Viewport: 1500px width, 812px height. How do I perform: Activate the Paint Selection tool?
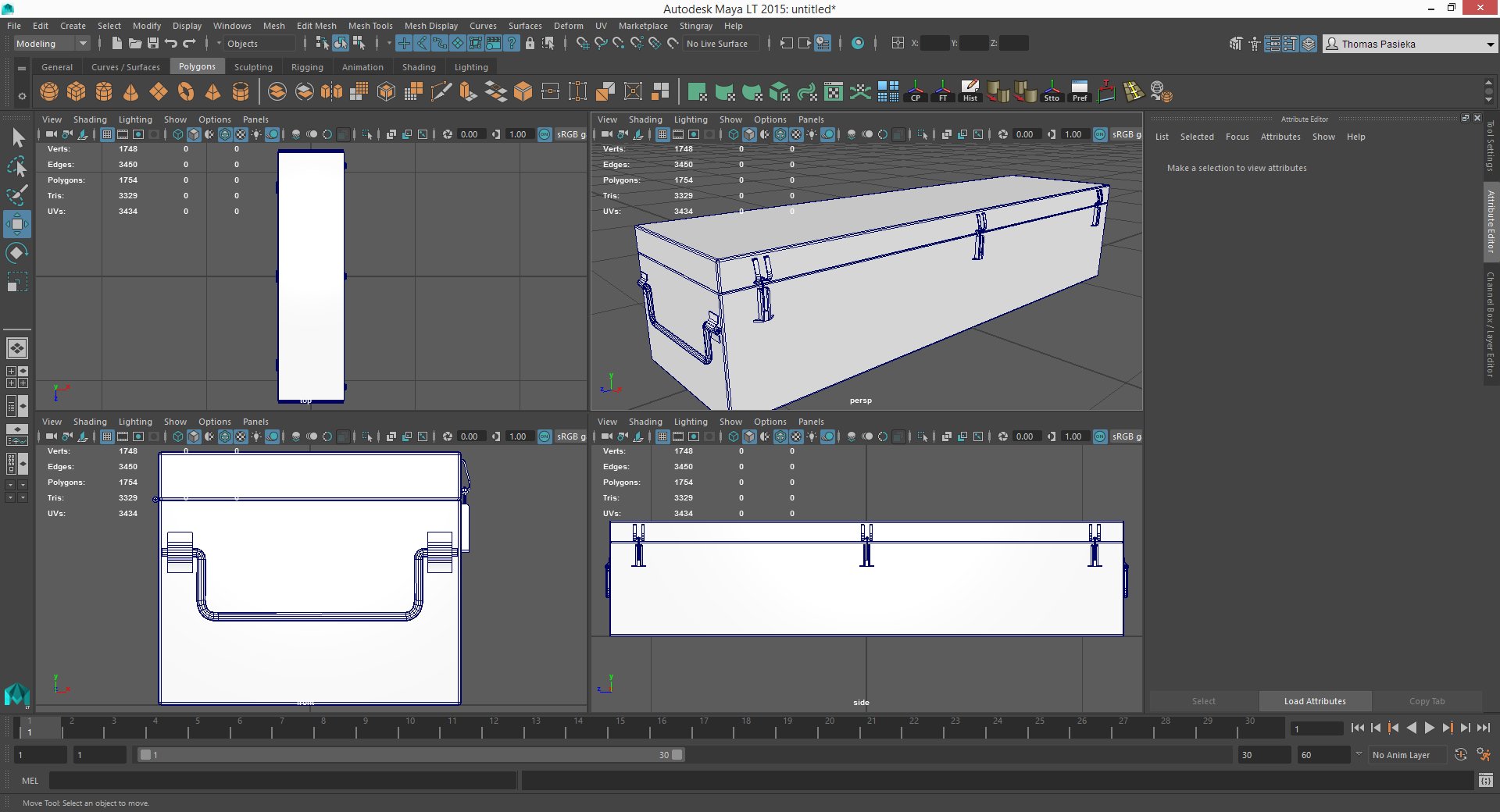pos(16,195)
